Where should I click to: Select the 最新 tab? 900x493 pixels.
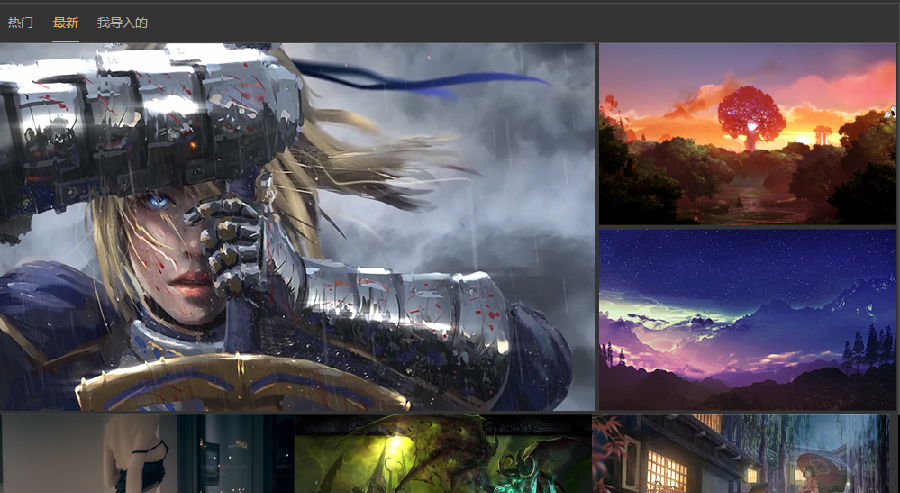click(65, 23)
